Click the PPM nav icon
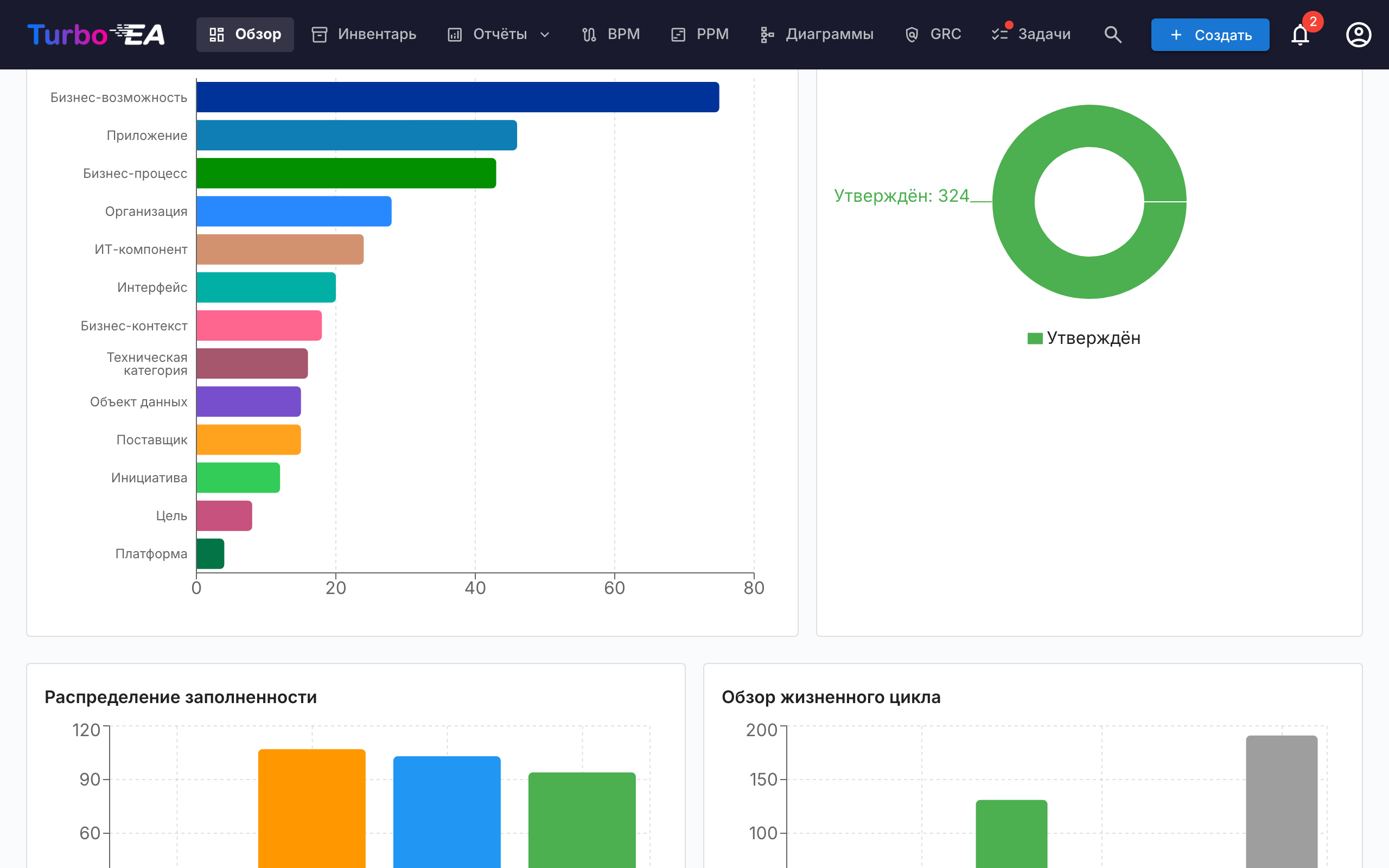This screenshot has height=868, width=1389. [x=678, y=34]
